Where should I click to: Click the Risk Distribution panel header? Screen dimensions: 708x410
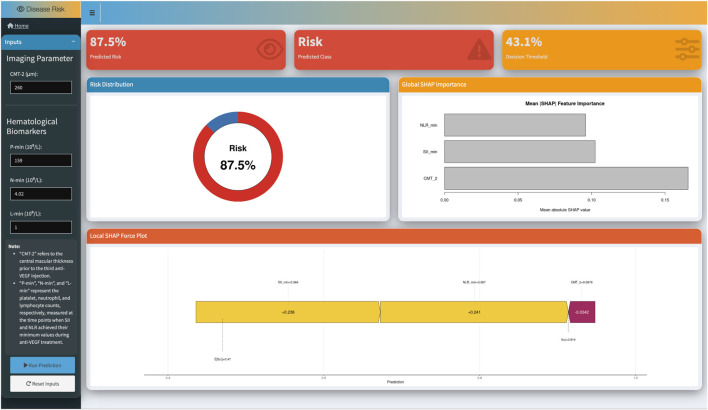(x=238, y=84)
